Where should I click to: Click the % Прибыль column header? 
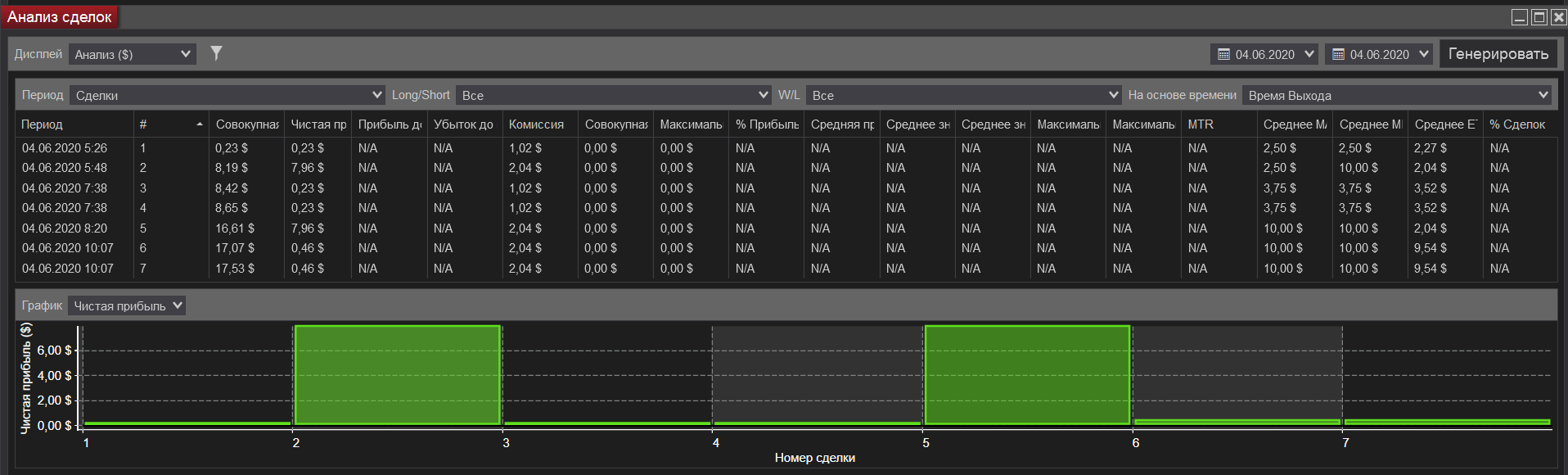pos(766,124)
